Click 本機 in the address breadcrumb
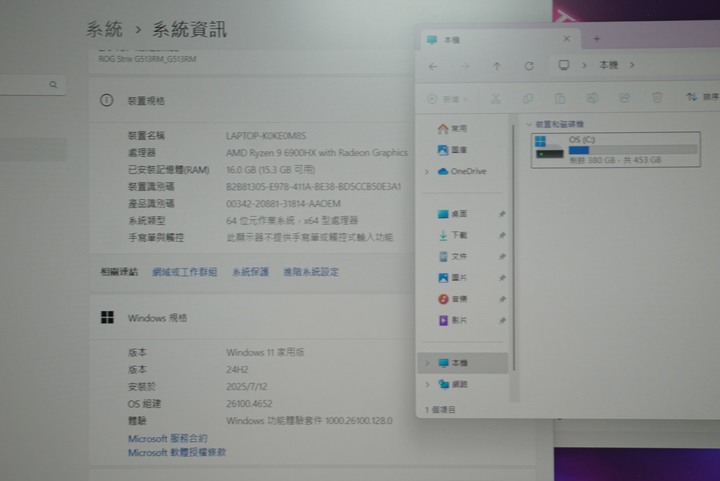720x481 pixels. point(608,65)
